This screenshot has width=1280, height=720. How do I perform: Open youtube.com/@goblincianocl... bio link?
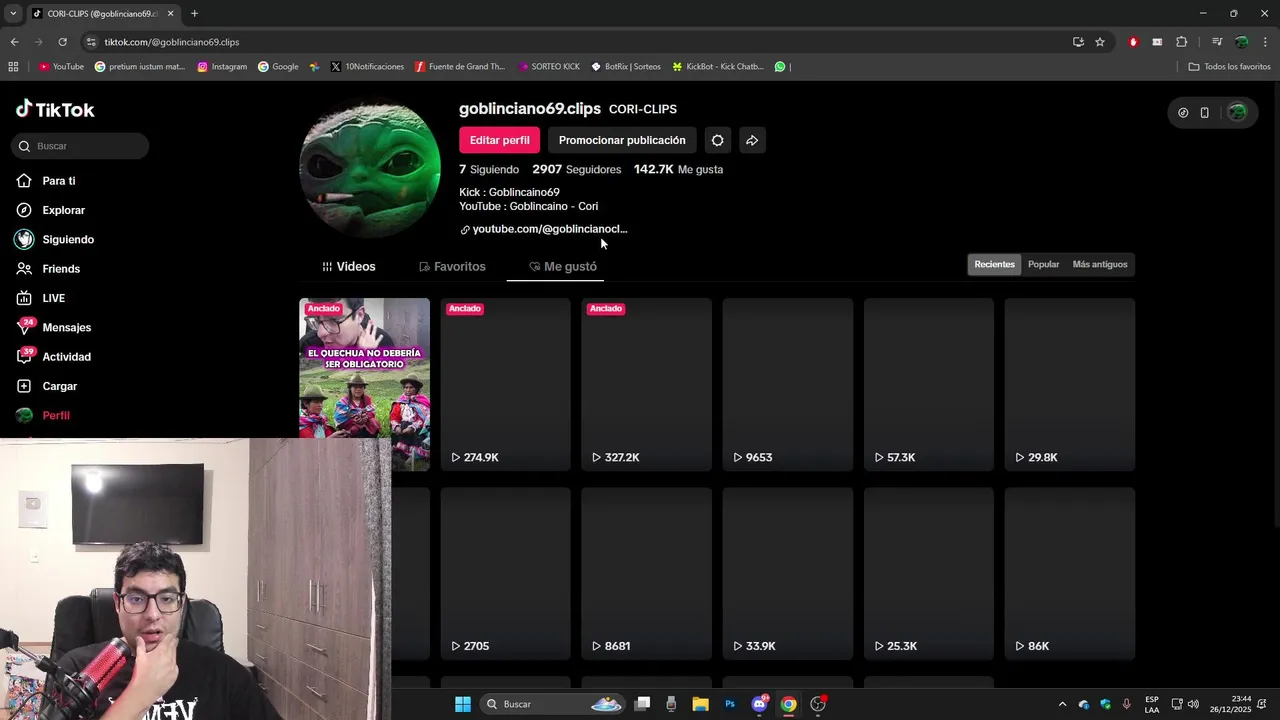tap(543, 229)
